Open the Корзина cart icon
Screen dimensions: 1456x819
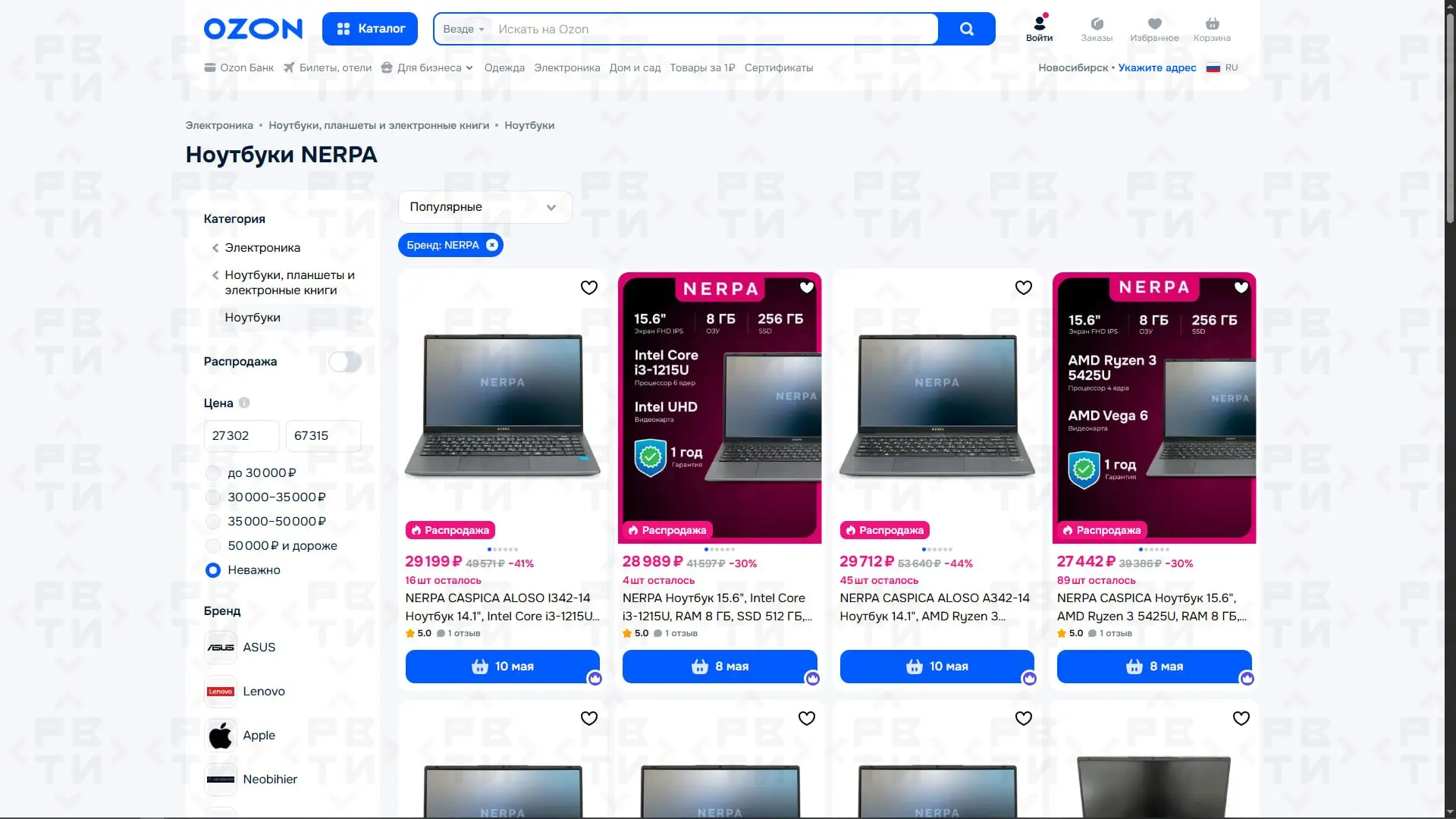[x=1212, y=29]
